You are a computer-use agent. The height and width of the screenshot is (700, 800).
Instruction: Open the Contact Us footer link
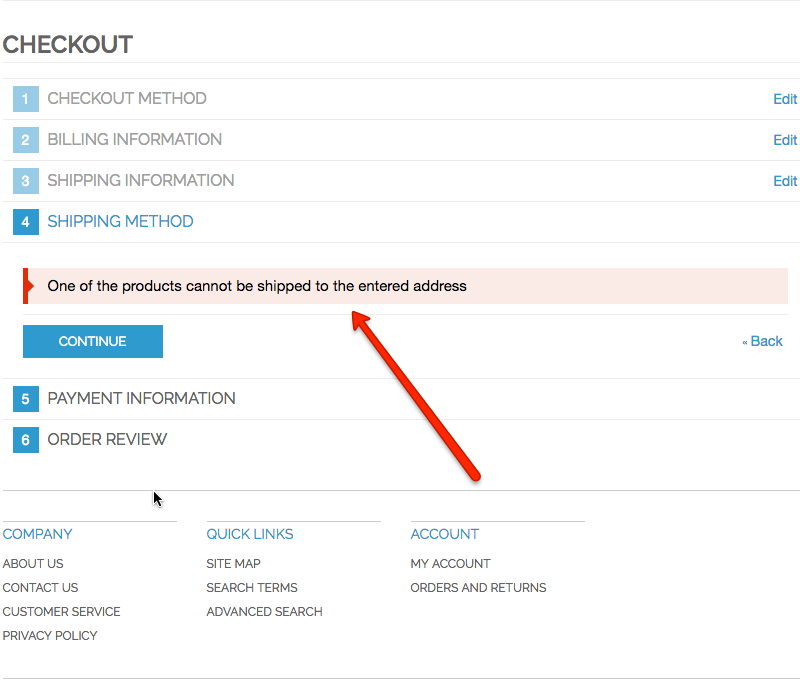(x=40, y=588)
